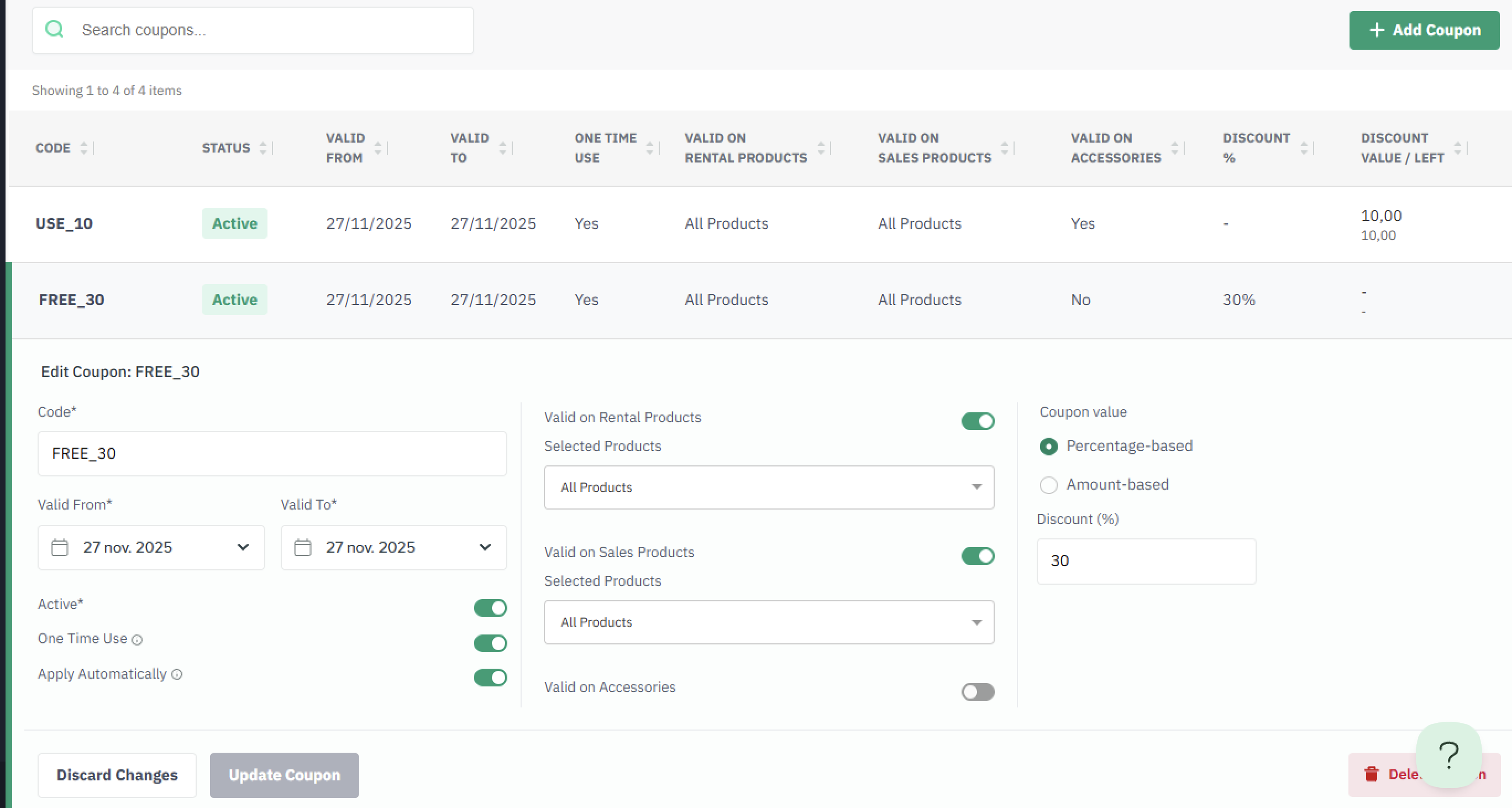Sort by Code column arrows
This screenshot has width=1512, height=808.
[84, 148]
